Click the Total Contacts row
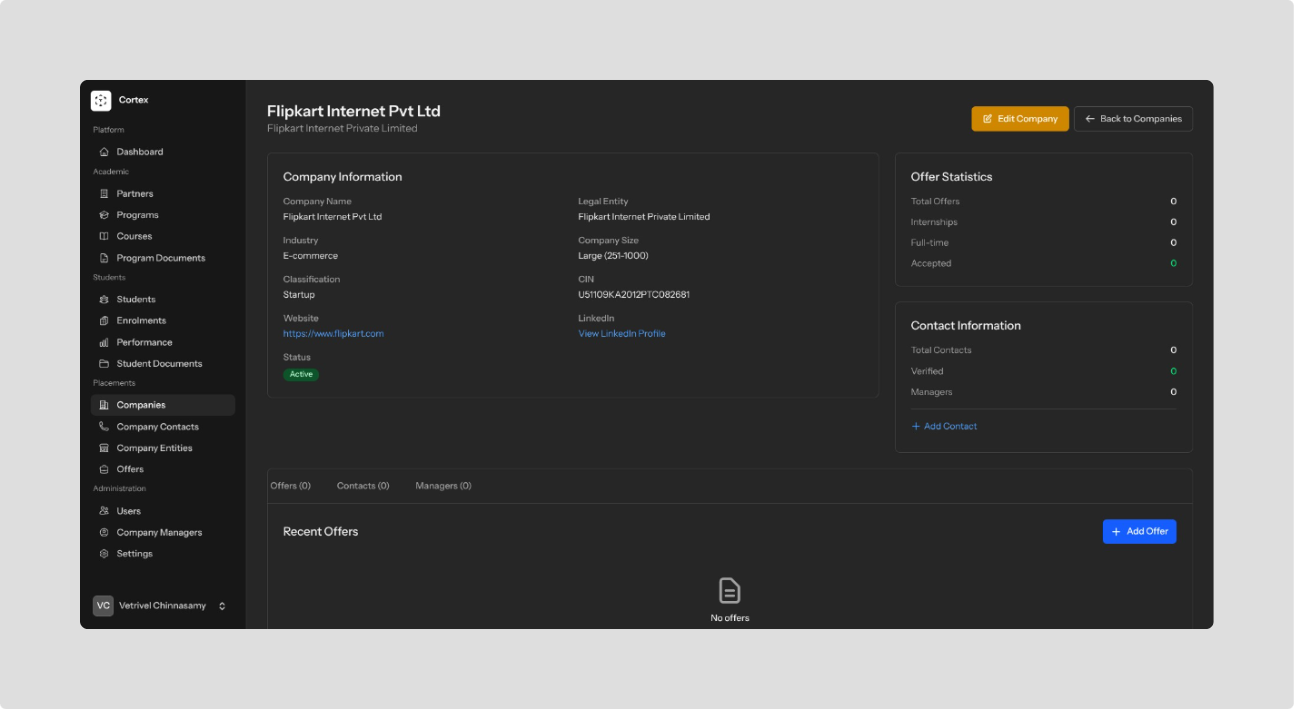Viewport: 1294px width, 709px height. click(x=1043, y=350)
